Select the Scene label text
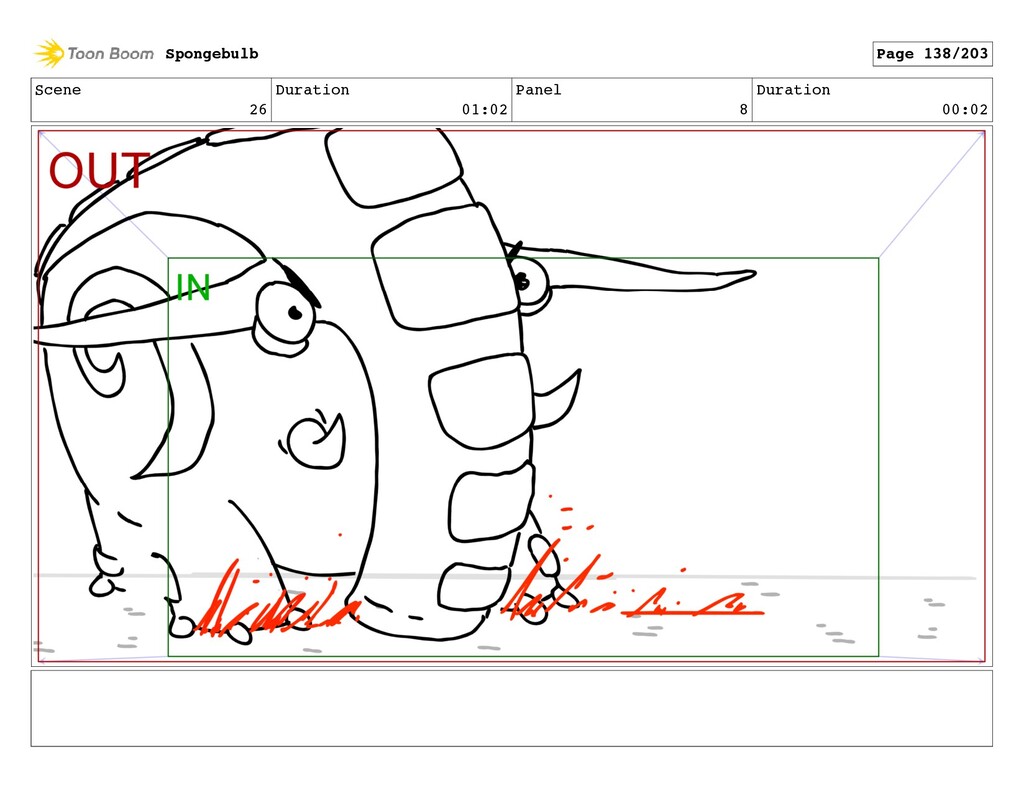 click(x=58, y=90)
